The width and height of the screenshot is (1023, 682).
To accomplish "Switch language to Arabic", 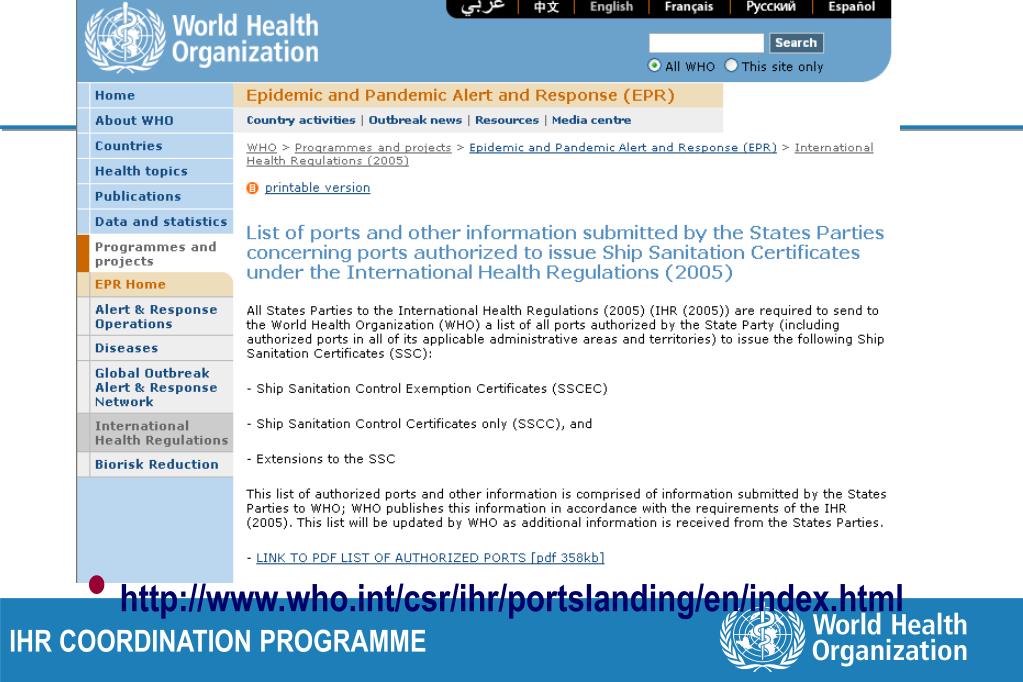I will [483, 7].
